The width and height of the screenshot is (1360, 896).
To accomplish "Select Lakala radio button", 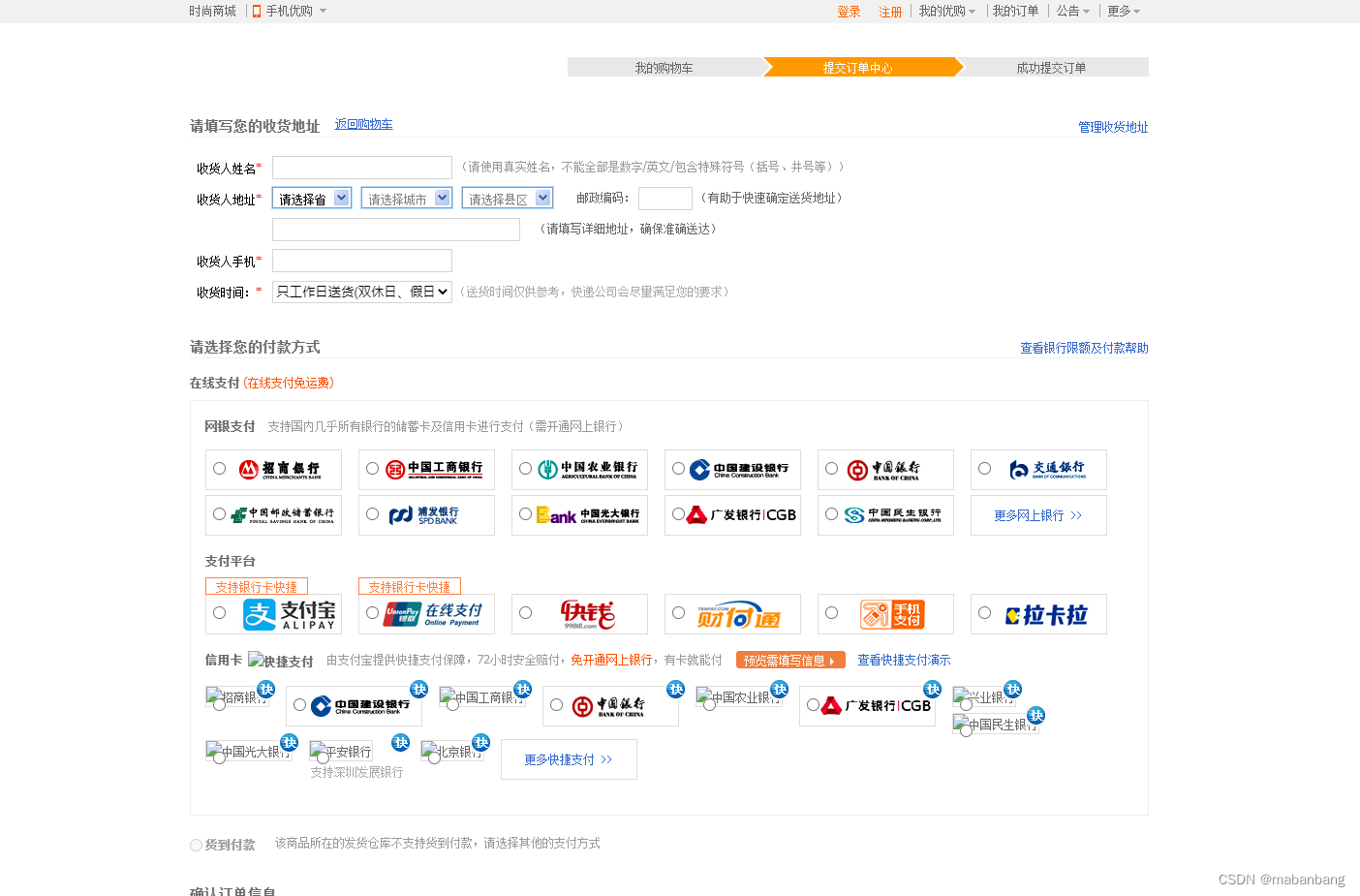I will tap(985, 613).
